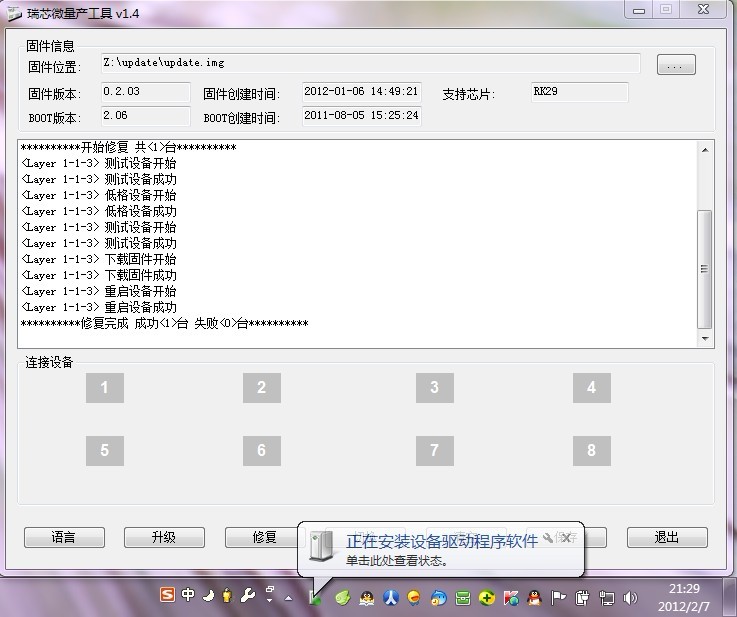Click the log scrollbar down arrow

pyautogui.click(x=705, y=338)
